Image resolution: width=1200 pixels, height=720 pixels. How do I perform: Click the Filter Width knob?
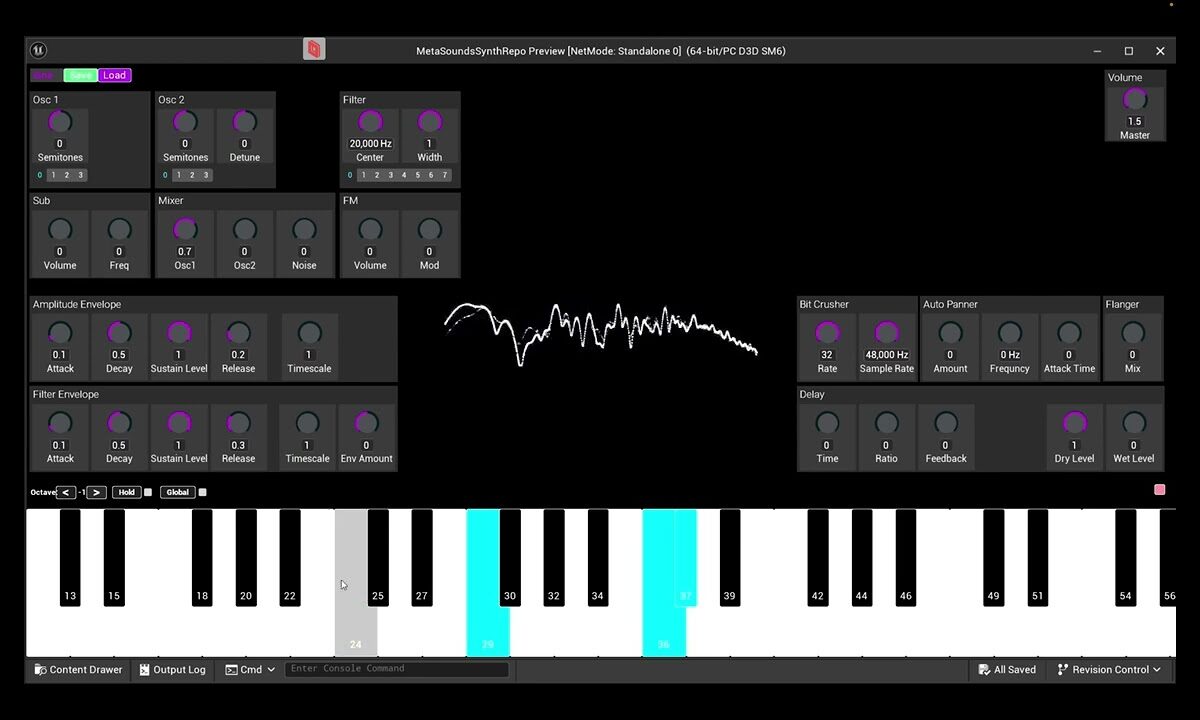coord(430,122)
